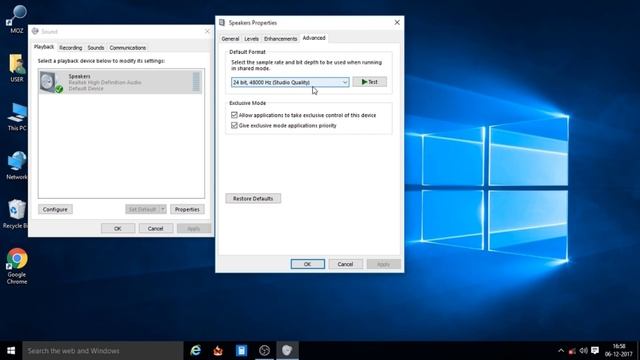Show hidden system tray icons

(561, 351)
